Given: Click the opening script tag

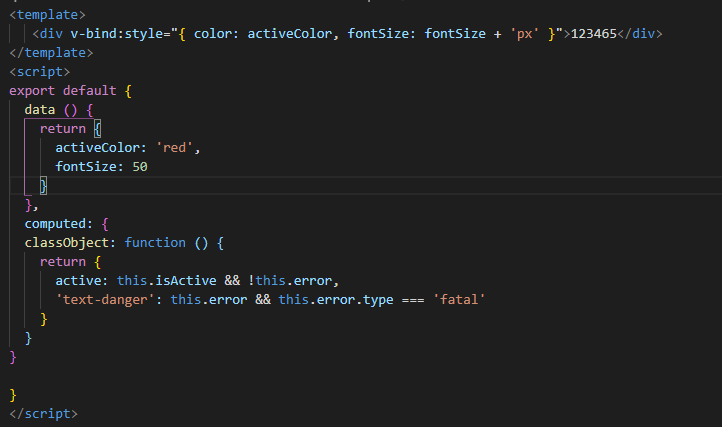Looking at the screenshot, I should [40, 71].
